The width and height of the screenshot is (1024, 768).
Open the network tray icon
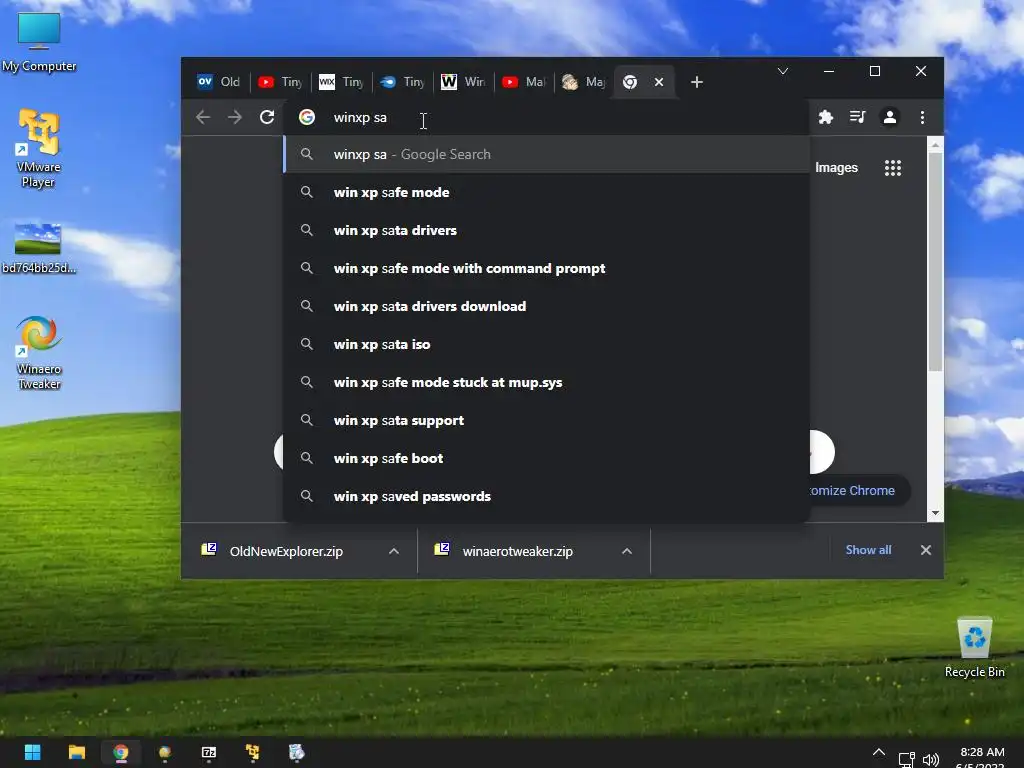(x=906, y=760)
